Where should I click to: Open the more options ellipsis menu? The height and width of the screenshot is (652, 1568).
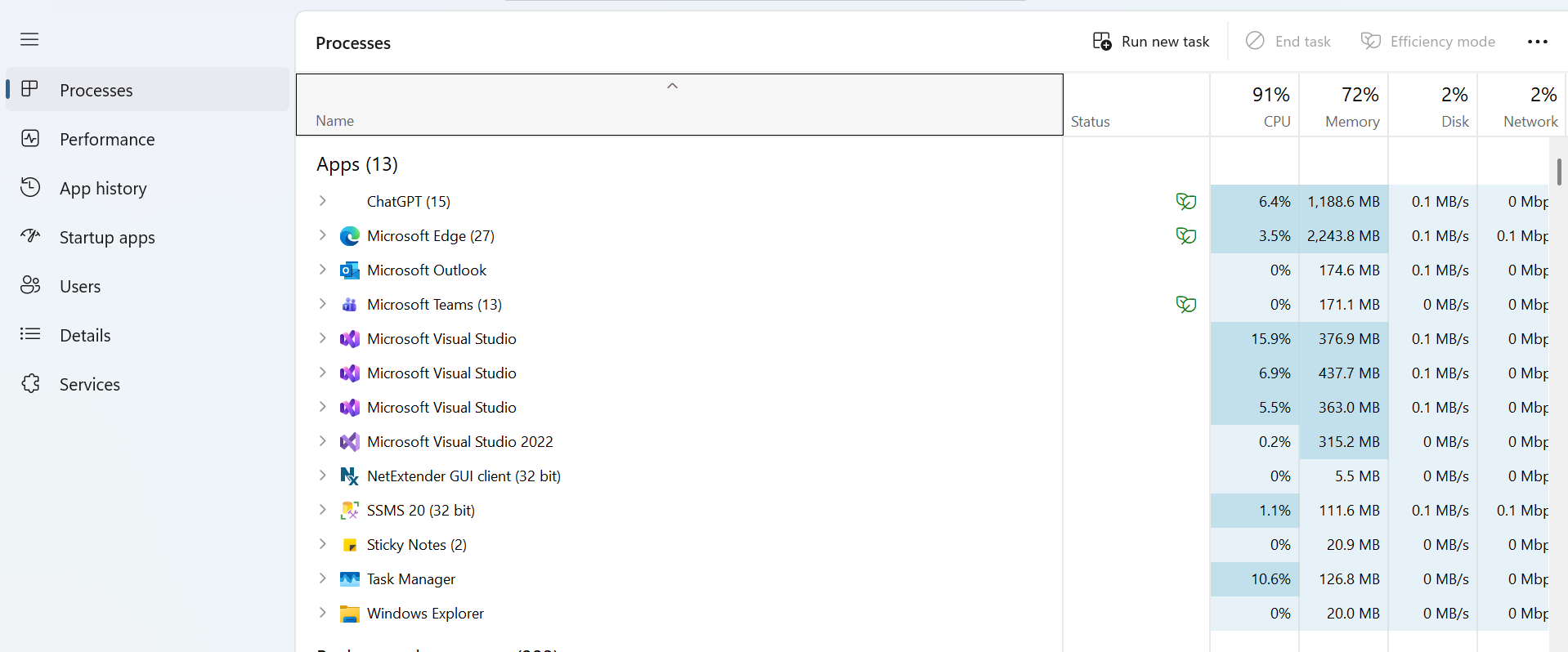[1537, 42]
